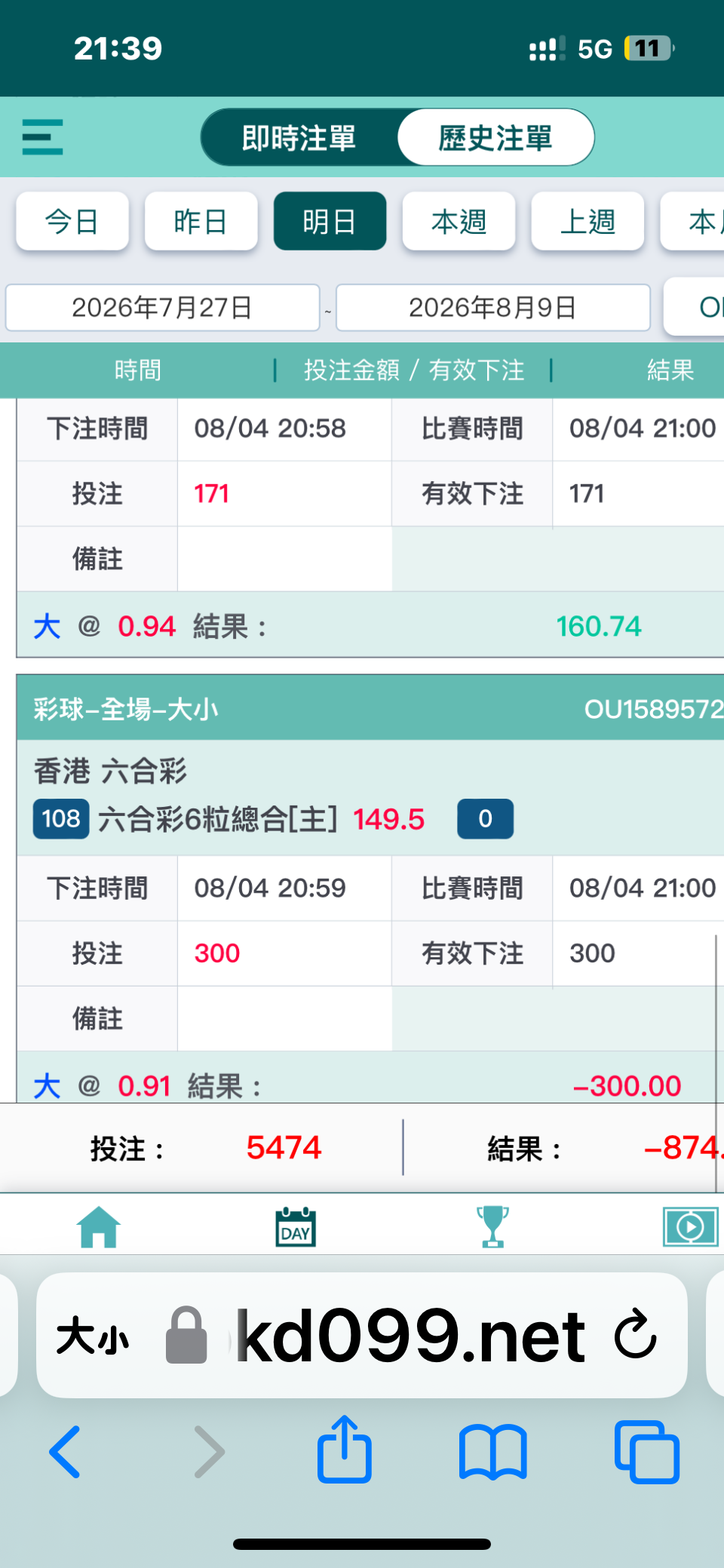This screenshot has width=724, height=1568.
Task: Tap the Safari share icon
Action: coord(345,1449)
